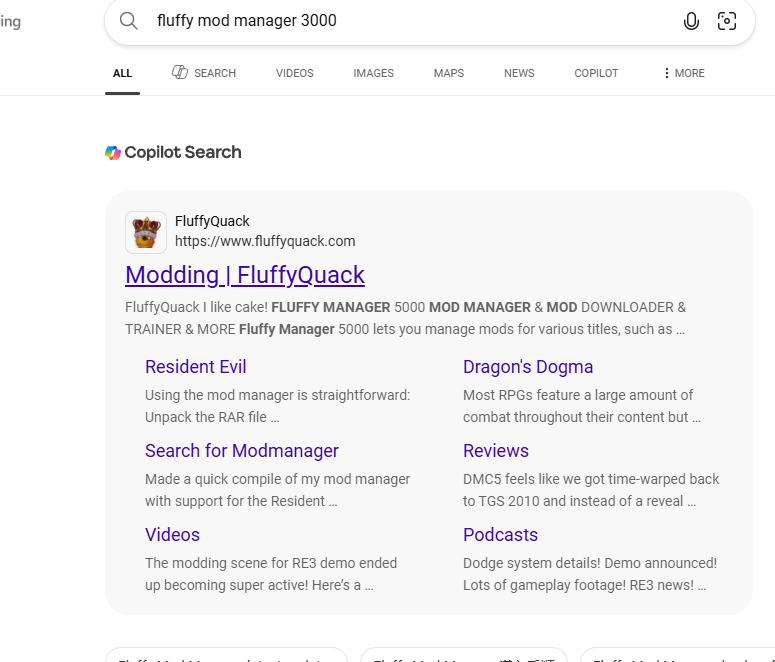Open visual search camera icon
The image size is (775, 662).
(x=727, y=21)
